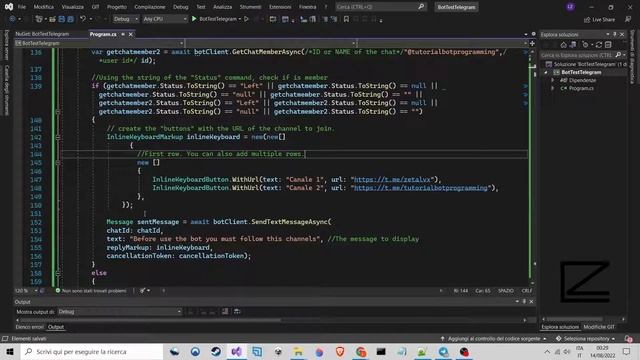Click the Start Without Debugging outline arrow
Screen dimensions: 640x360
tap(246, 19)
